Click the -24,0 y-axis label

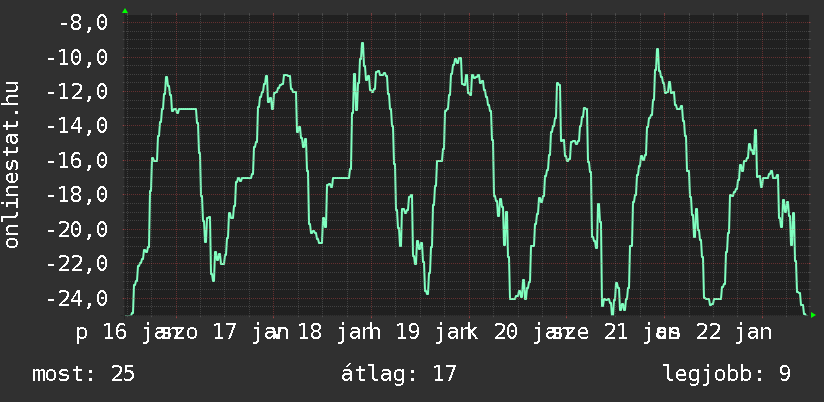pos(76,299)
